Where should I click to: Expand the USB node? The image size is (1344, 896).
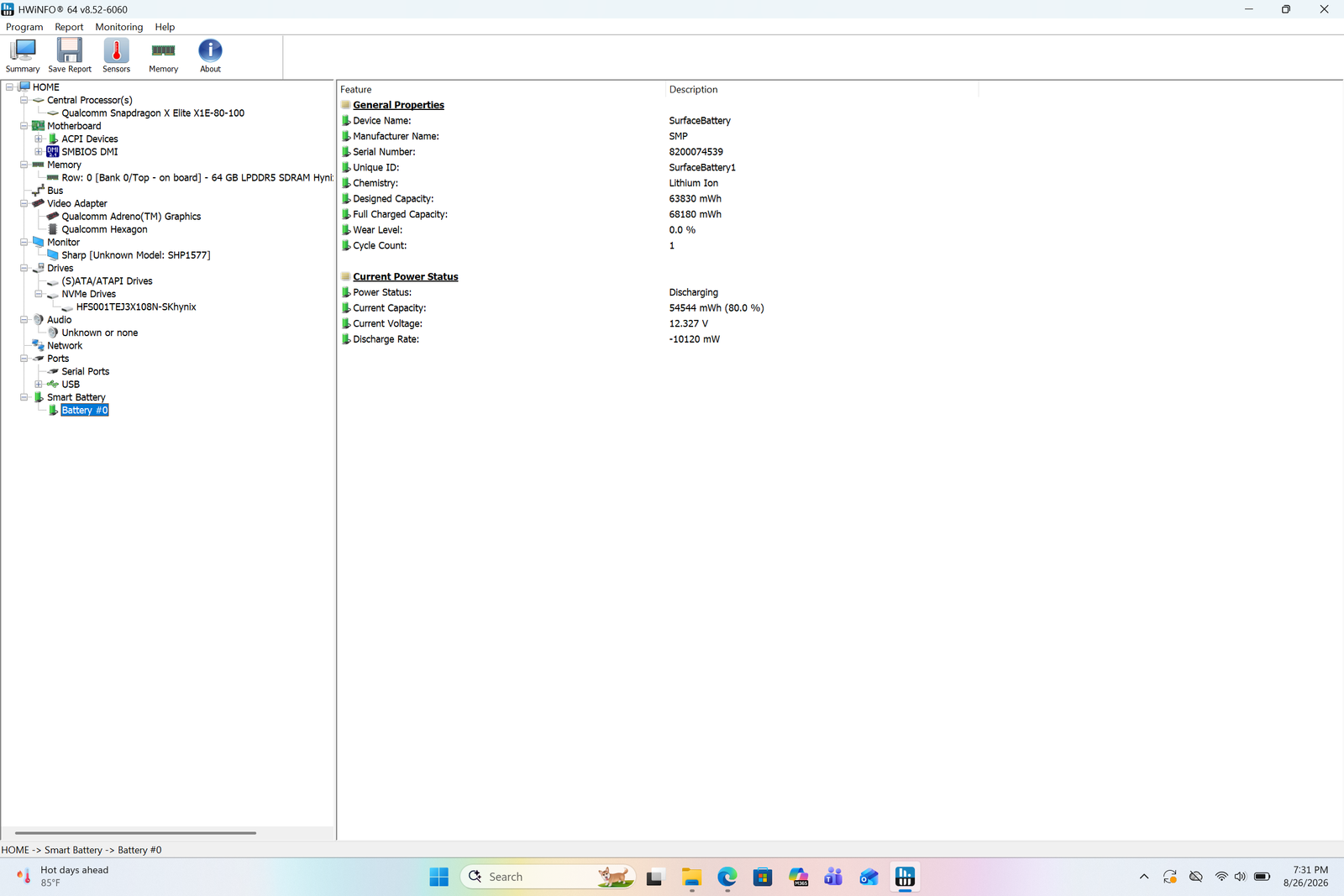point(39,385)
